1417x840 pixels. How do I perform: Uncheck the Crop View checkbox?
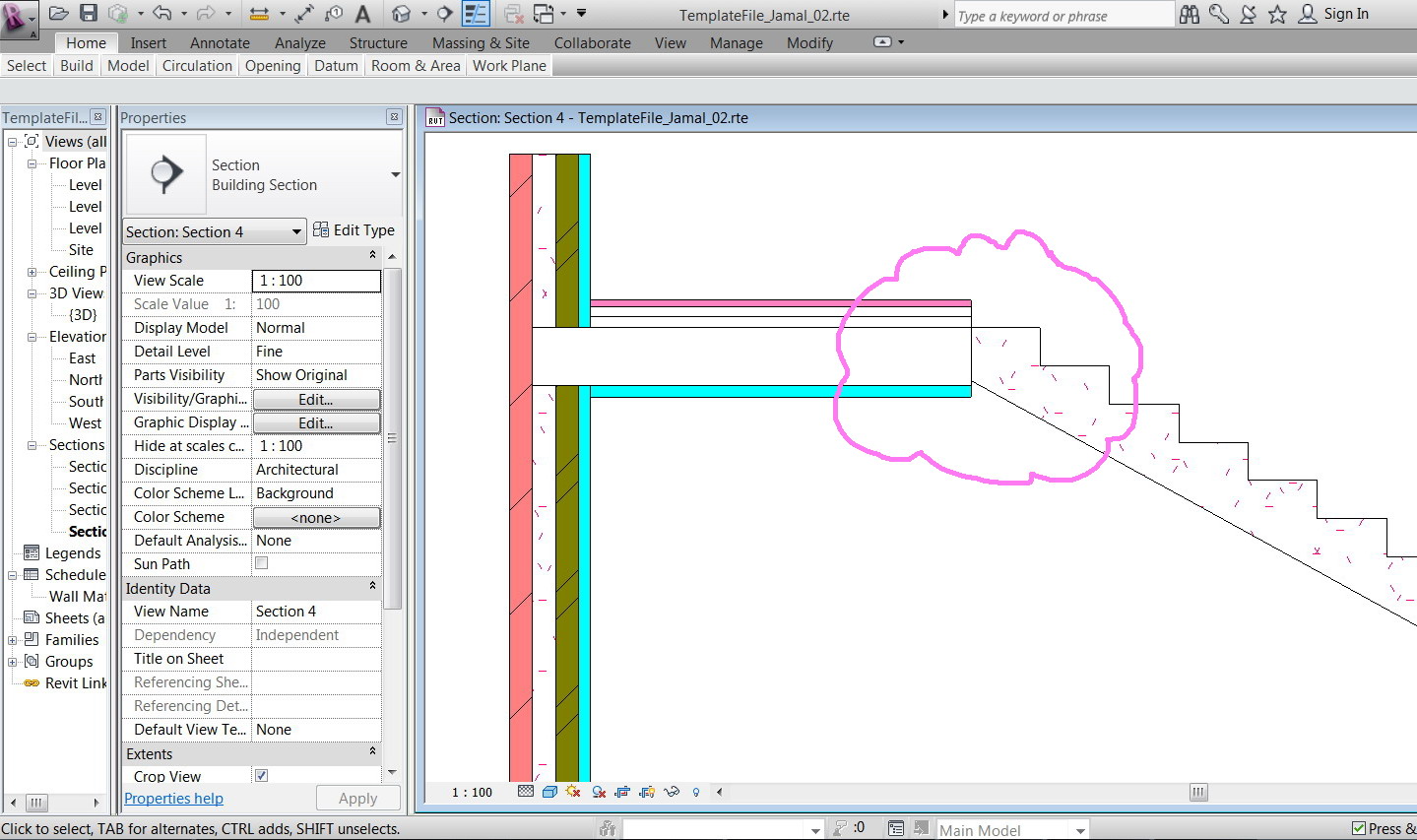point(260,775)
